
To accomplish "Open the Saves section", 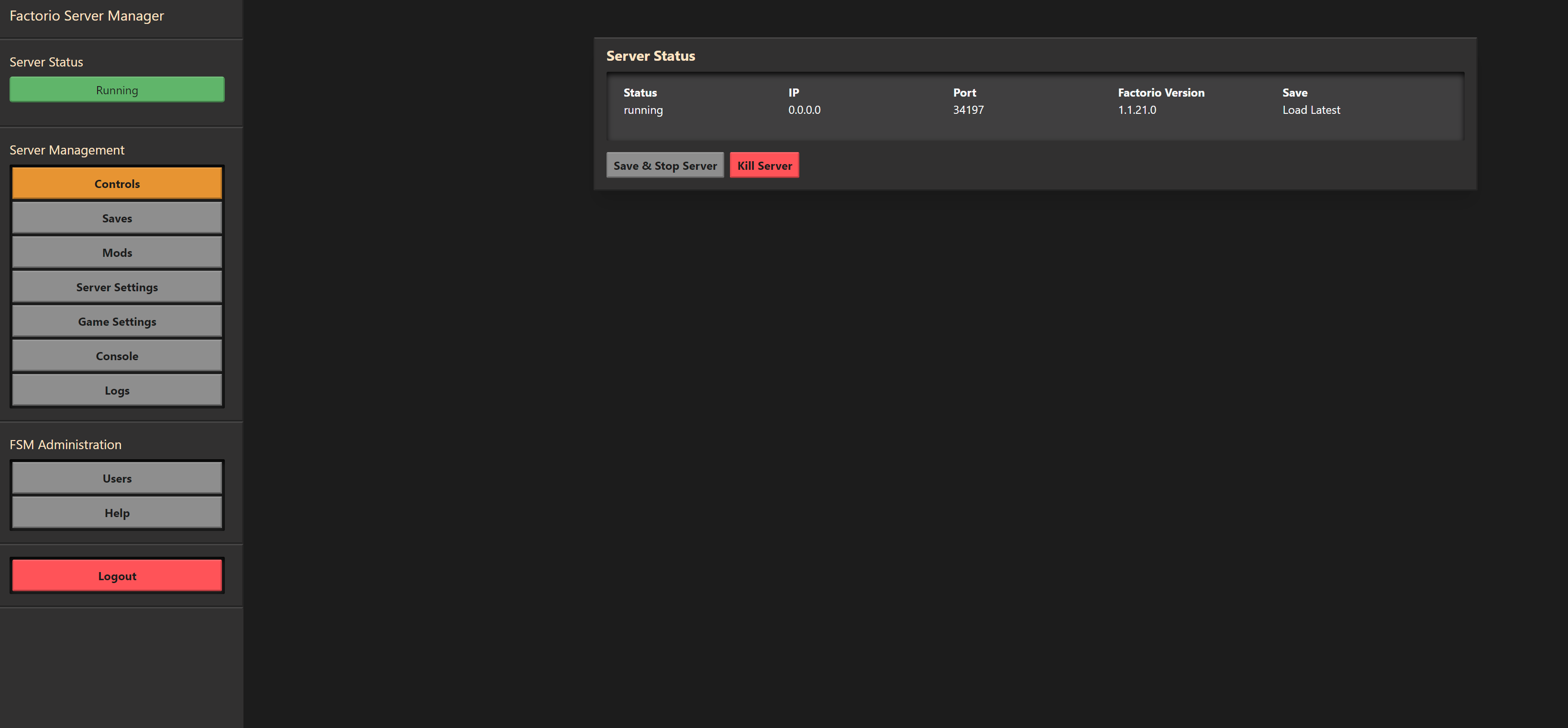I will pyautogui.click(x=117, y=218).
